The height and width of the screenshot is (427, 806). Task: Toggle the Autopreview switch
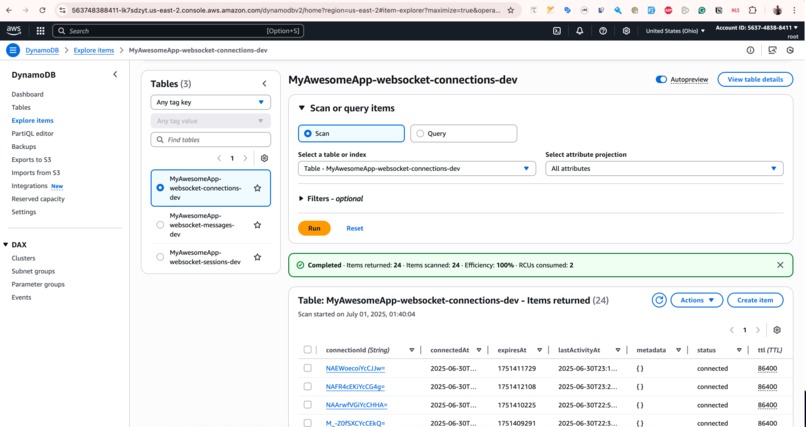pos(661,80)
